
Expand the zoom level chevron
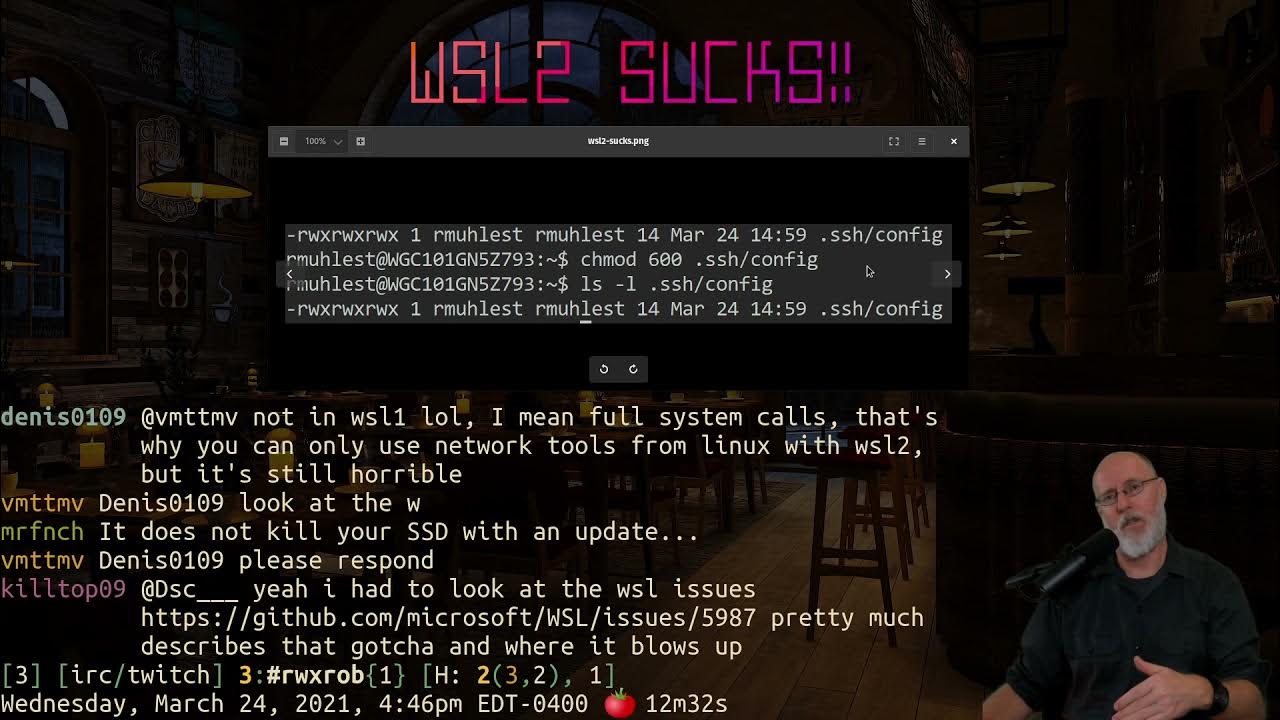coord(338,141)
